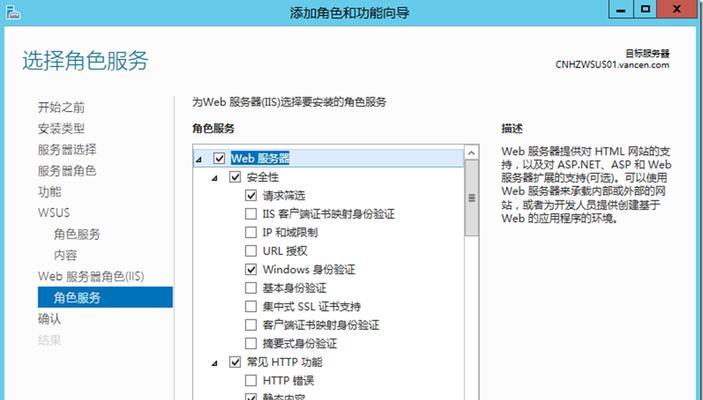Uncheck the 请求筛选 checkbox
The height and width of the screenshot is (400, 703).
click(251, 196)
